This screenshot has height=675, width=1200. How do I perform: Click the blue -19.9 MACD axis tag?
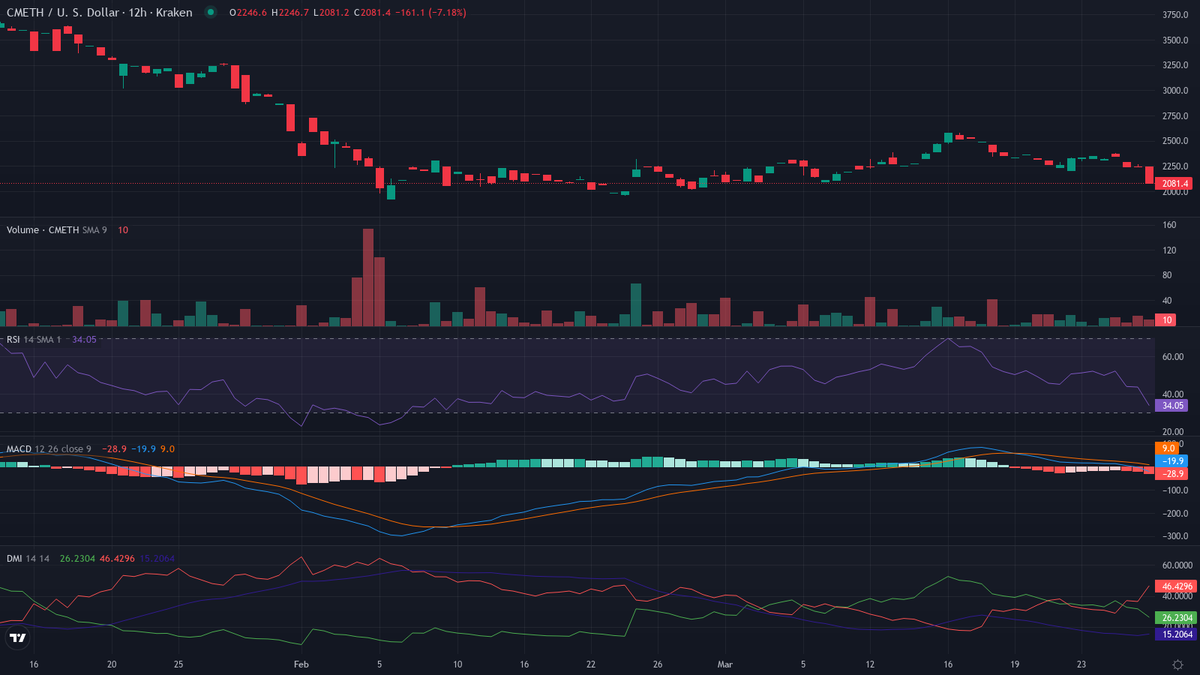pyautogui.click(x=1171, y=461)
